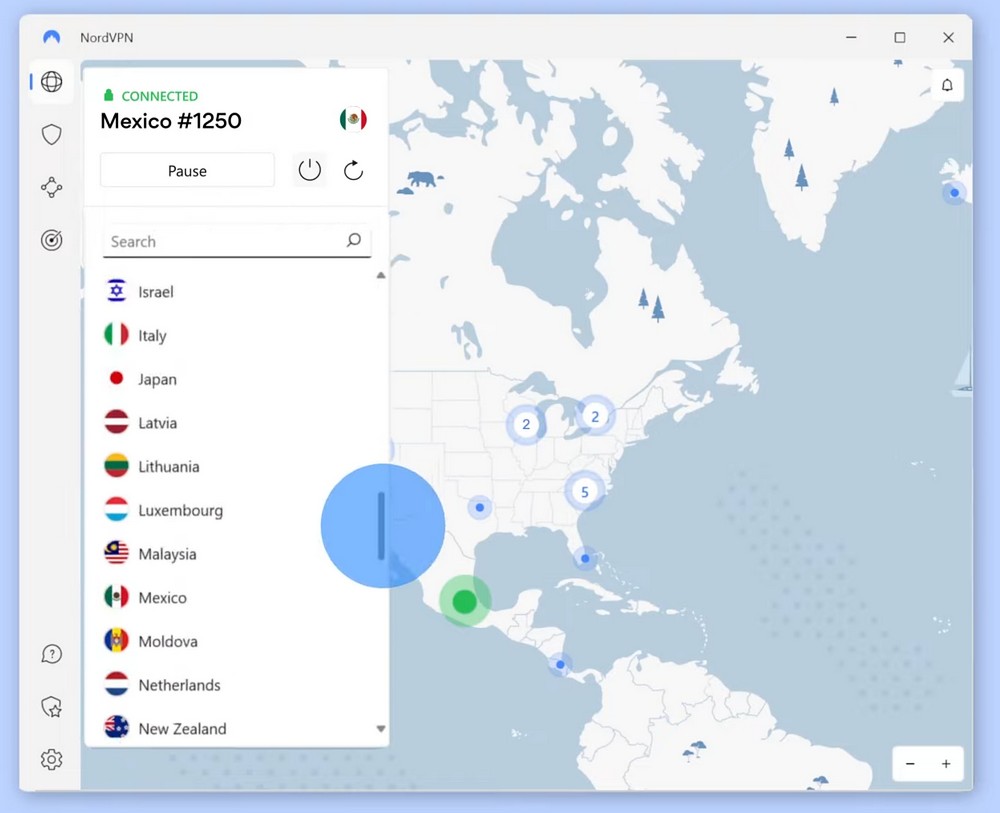
Task: Close the NordVPN window
Action: click(x=948, y=37)
